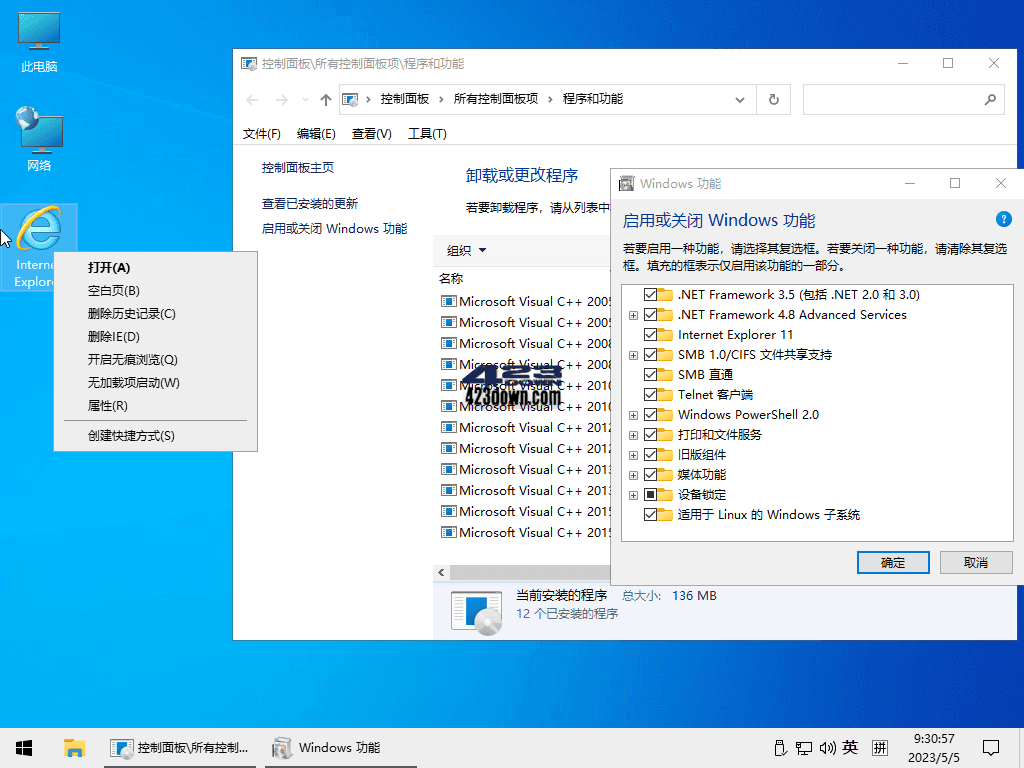
Task: Open the Internet Explorer desktop icon
Action: point(38,230)
